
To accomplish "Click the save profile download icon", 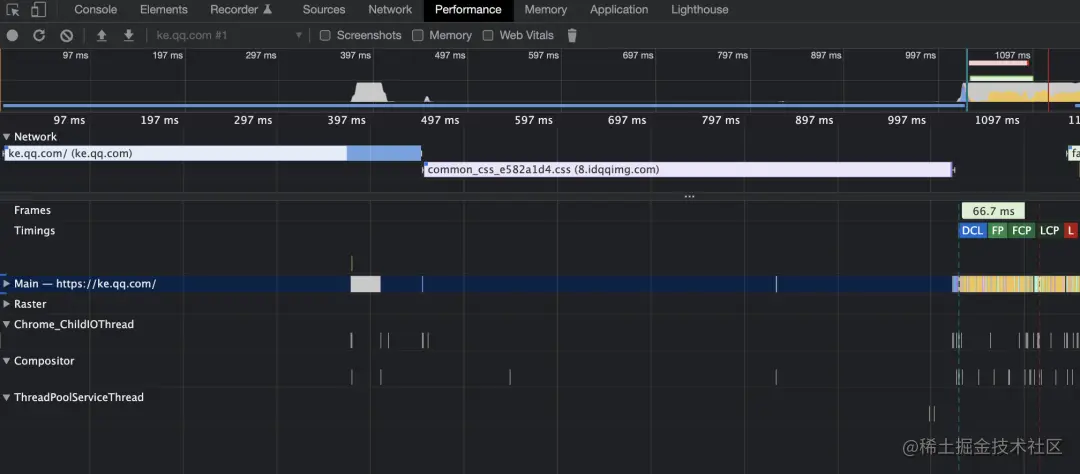I will point(128,35).
